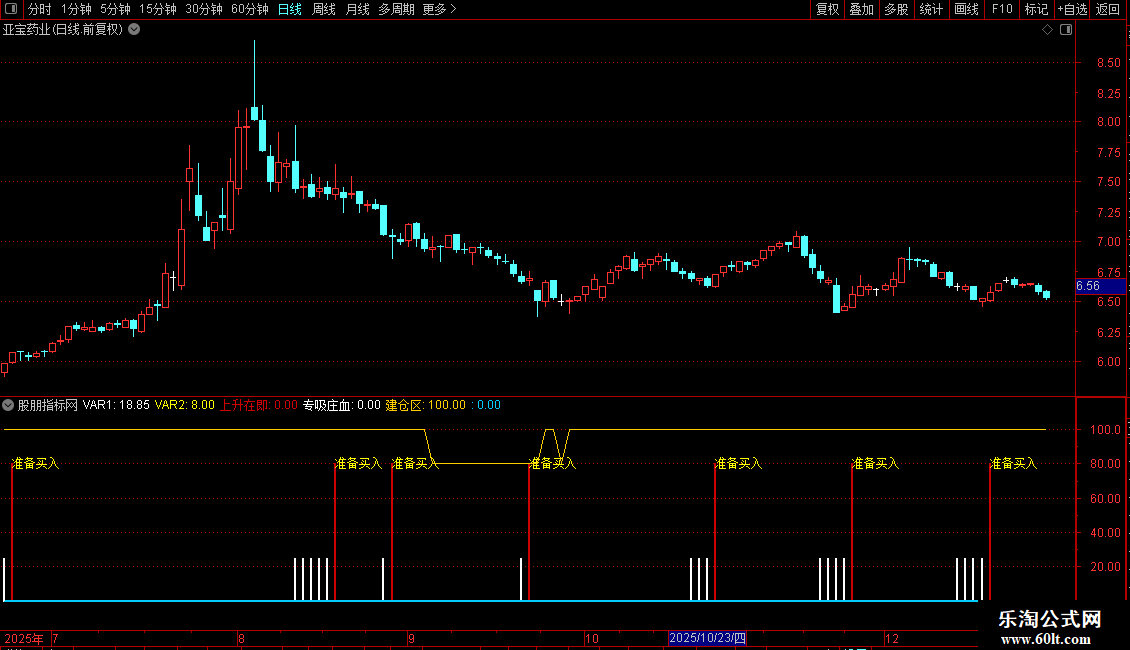Select the 60分钟 period tab
1130x650 pixels.
pyautogui.click(x=249, y=9)
